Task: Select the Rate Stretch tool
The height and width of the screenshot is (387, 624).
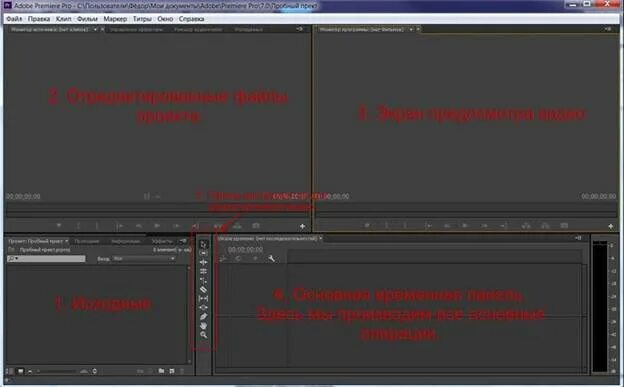Action: (x=203, y=281)
